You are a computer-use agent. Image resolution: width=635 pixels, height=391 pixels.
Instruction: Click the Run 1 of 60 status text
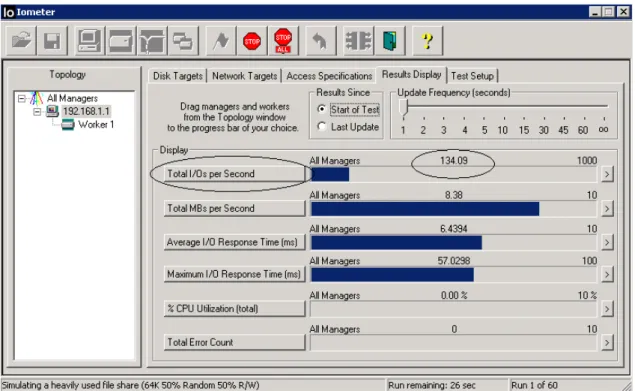click(x=534, y=385)
